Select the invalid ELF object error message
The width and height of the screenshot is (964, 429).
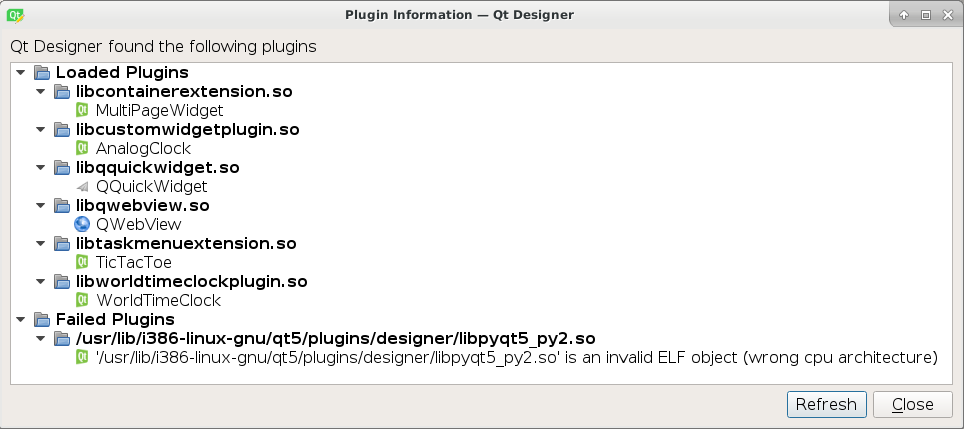pyautogui.click(x=516, y=358)
